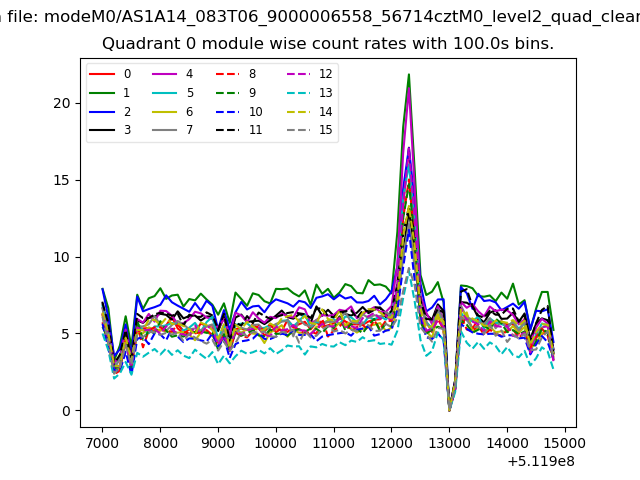The width and height of the screenshot is (640, 480).
Task: Click the y-axis tick label 20
Action: 63,103
